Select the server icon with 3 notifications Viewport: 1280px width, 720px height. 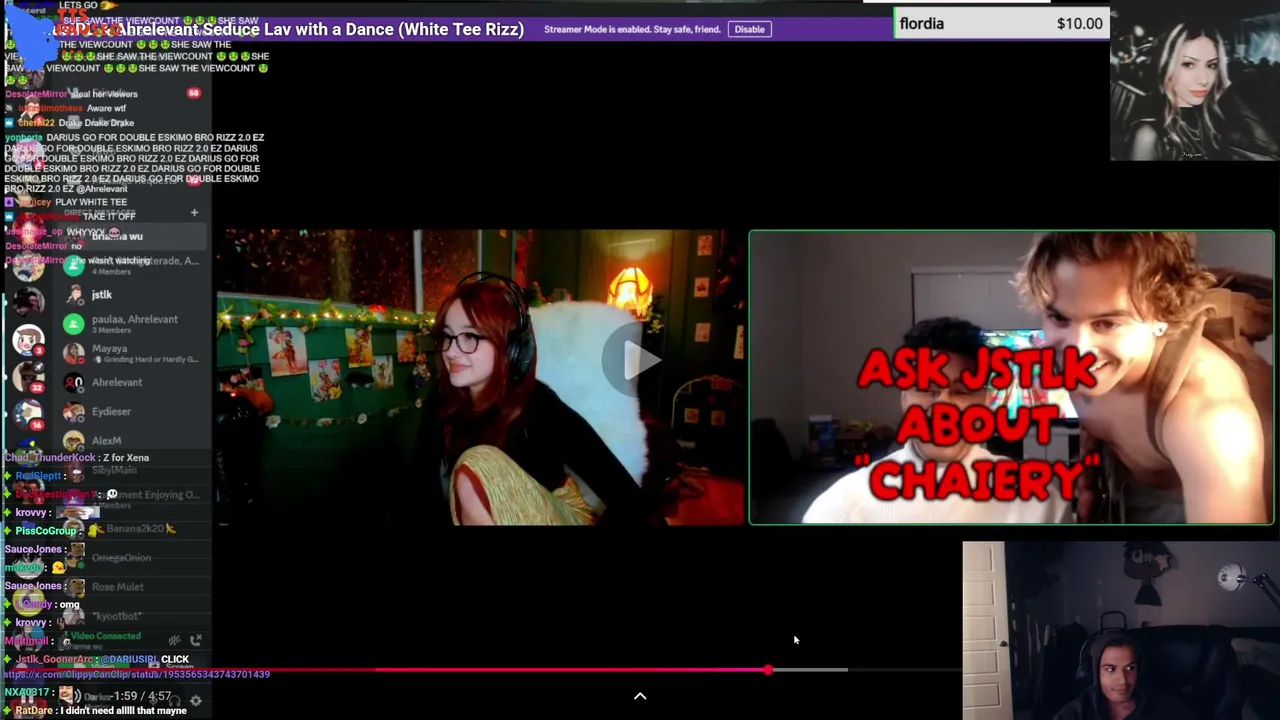28,339
